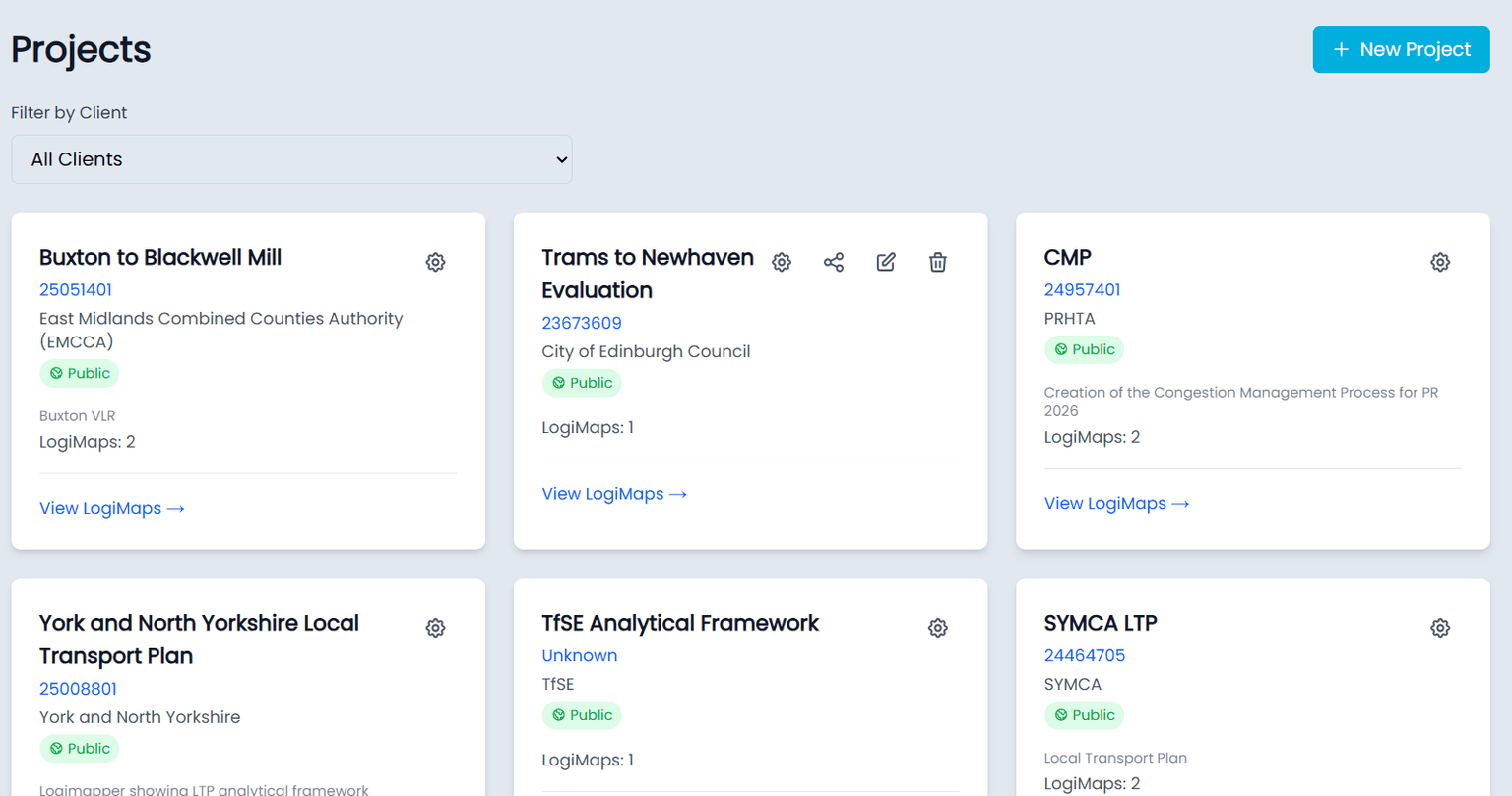The image size is (1512, 796).
Task: Share the Trams to Newhaven Evaluation project
Action: (x=834, y=262)
